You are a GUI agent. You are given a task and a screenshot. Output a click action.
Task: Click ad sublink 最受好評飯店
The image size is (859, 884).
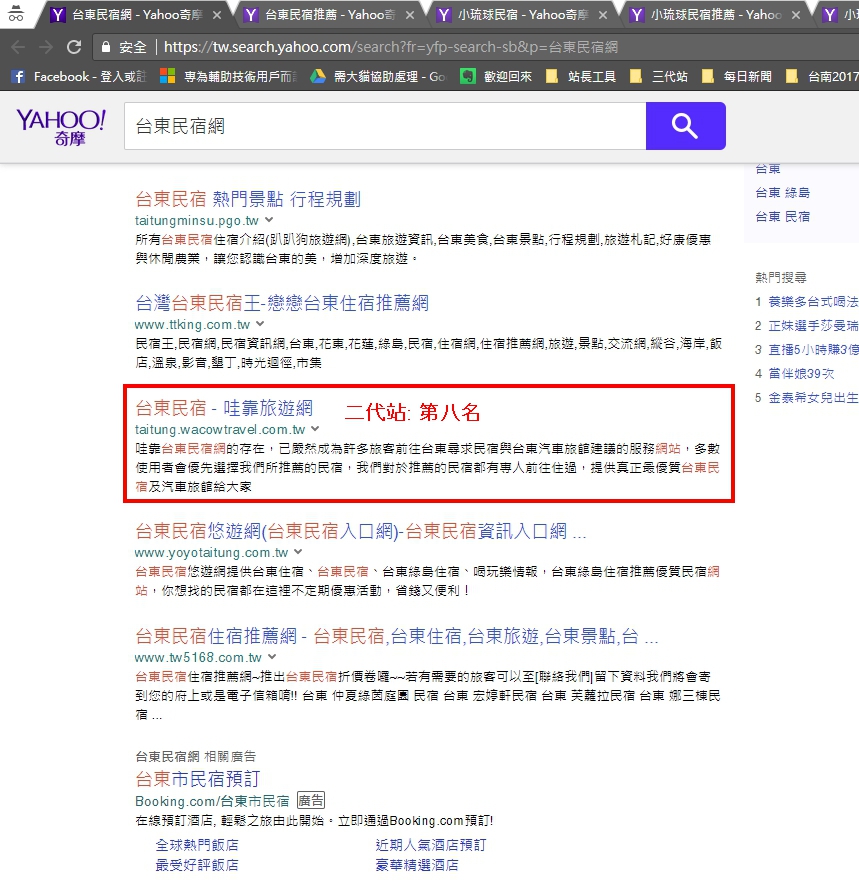(x=197, y=865)
